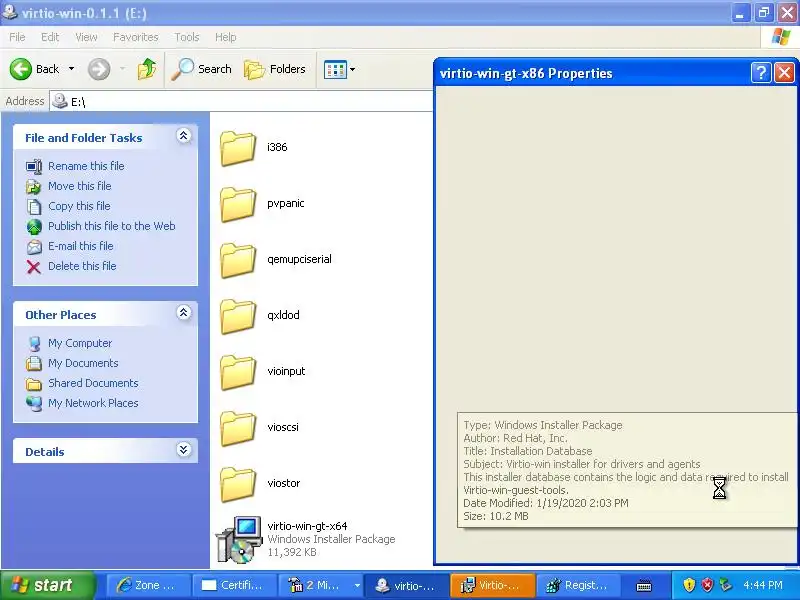
Task: Close the virtio-win-gt-x86 Properties dialog
Action: 784,73
